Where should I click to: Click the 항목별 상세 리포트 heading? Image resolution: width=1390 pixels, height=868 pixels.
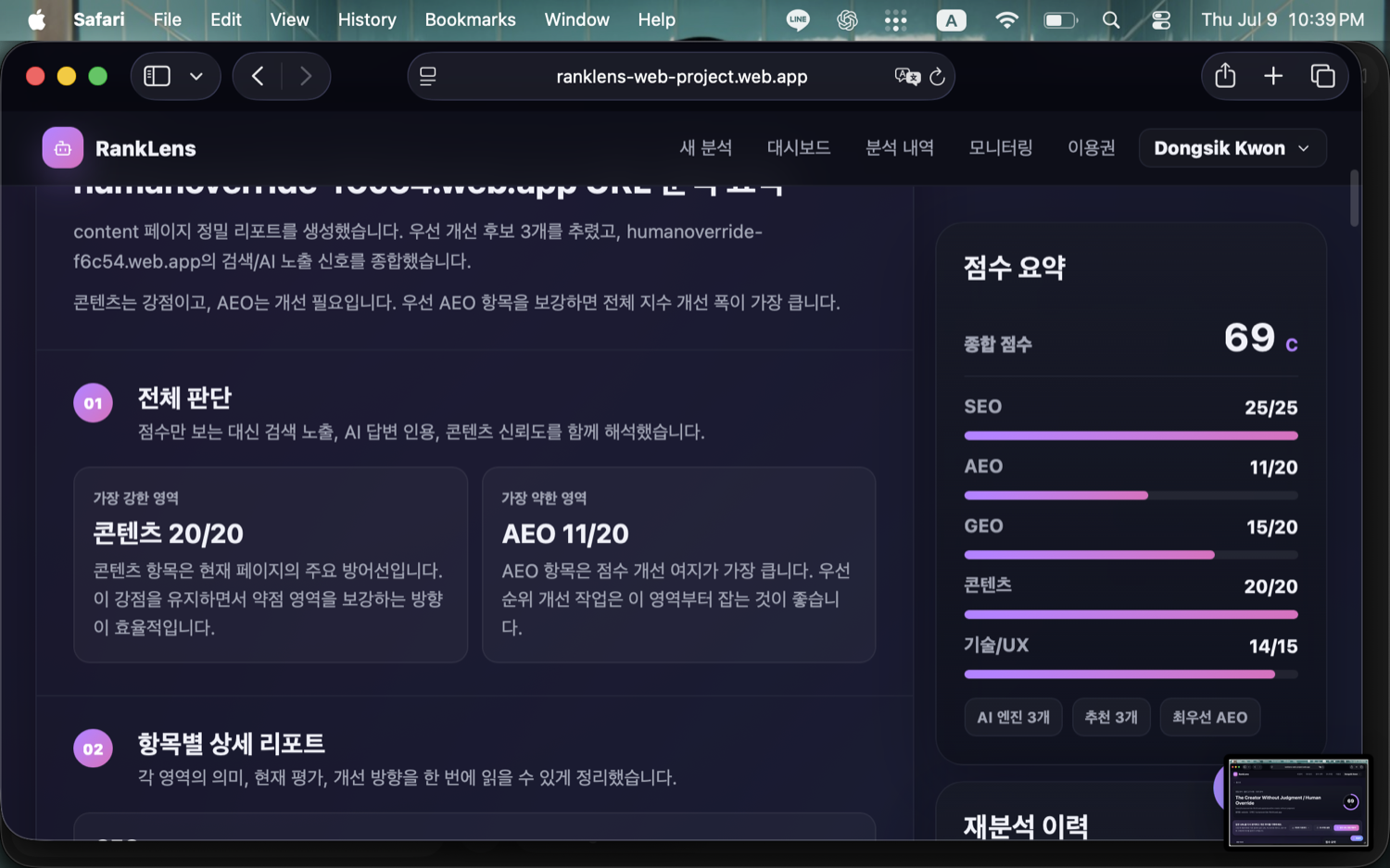coord(232,744)
